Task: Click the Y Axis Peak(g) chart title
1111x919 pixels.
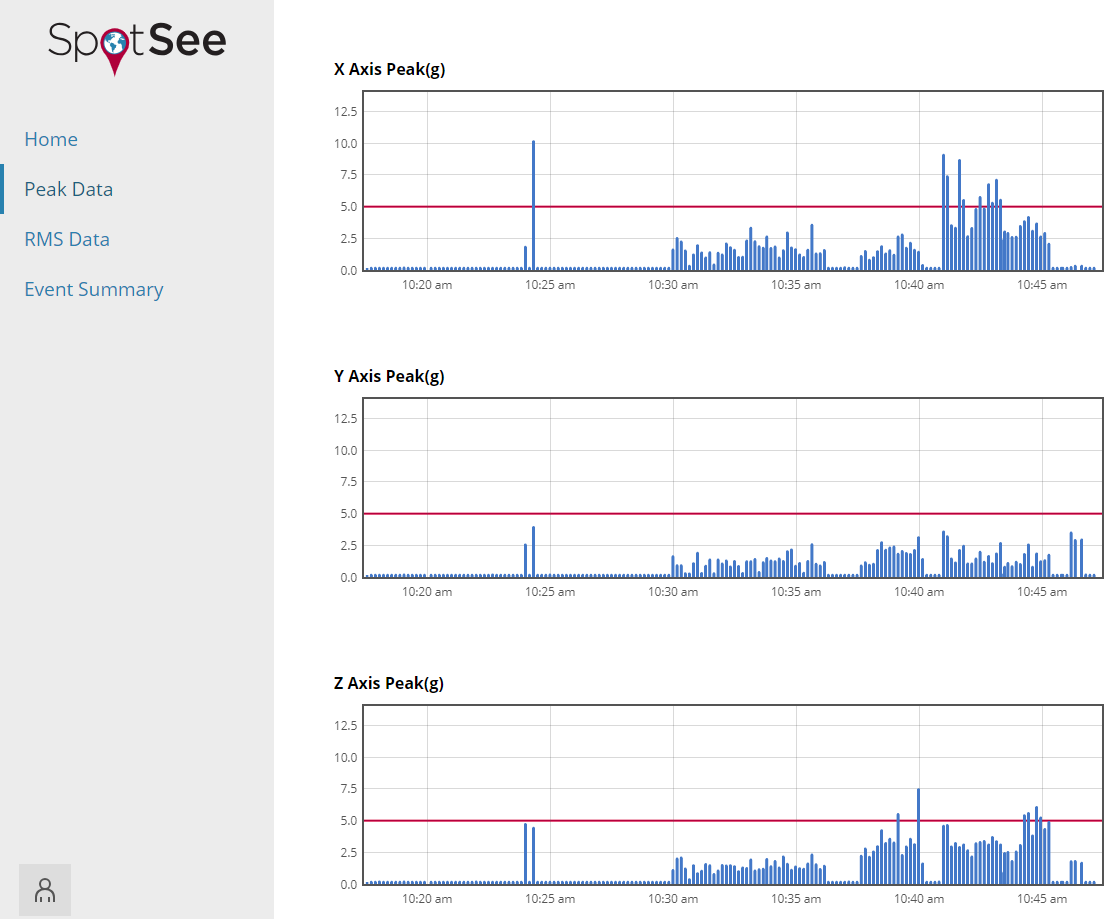Action: (389, 376)
